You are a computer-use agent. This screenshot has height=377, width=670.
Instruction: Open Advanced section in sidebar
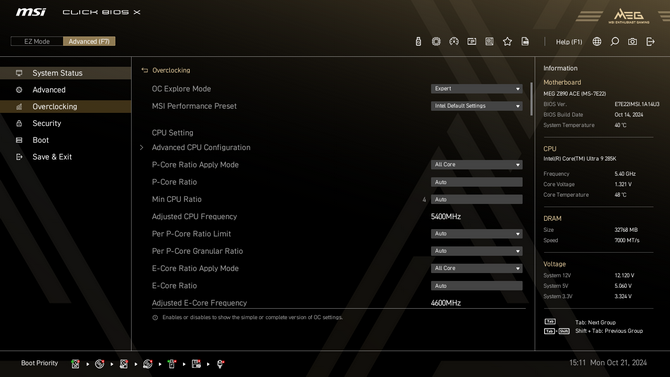65,90
